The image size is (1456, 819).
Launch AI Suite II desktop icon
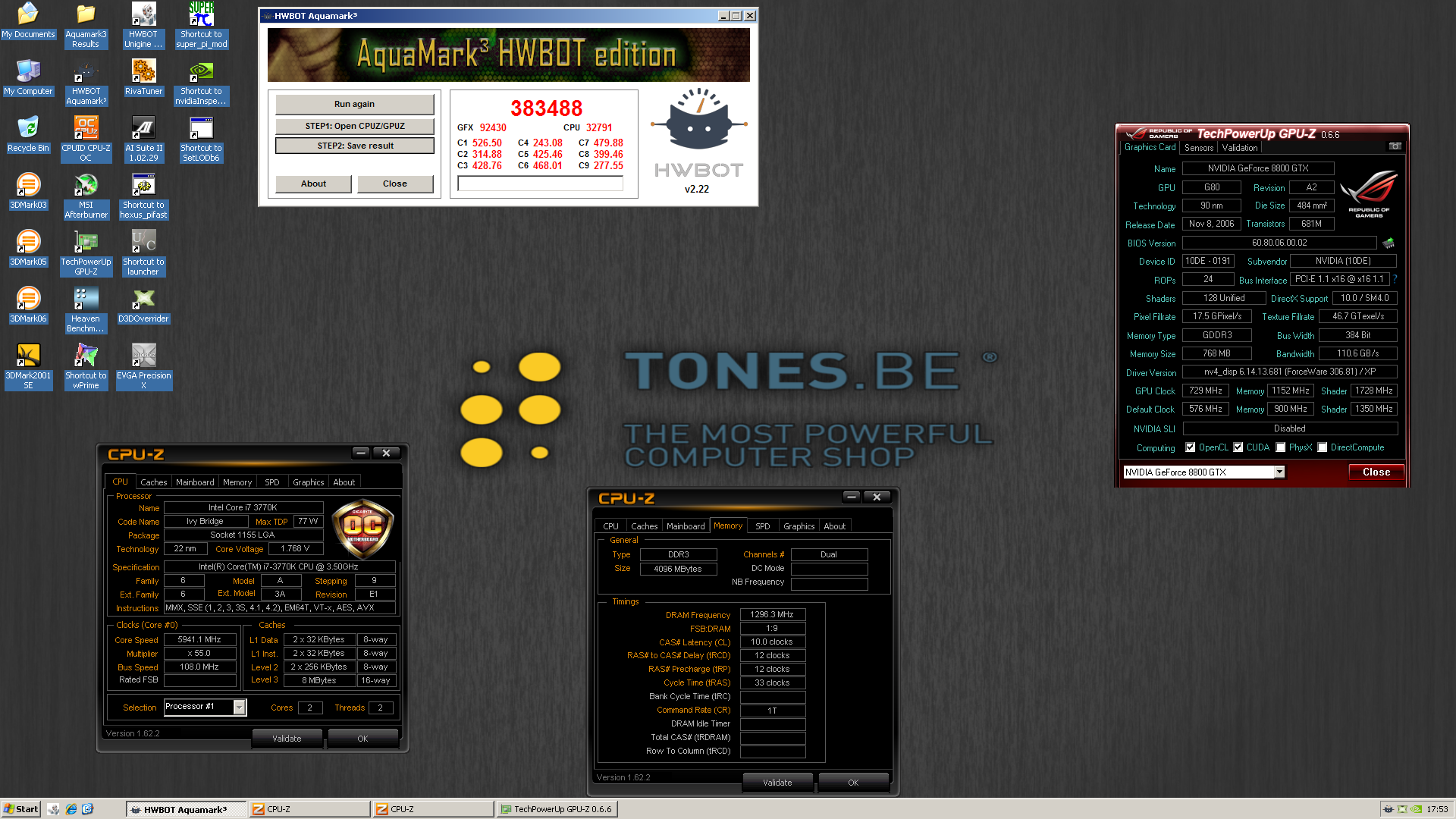[x=143, y=139]
